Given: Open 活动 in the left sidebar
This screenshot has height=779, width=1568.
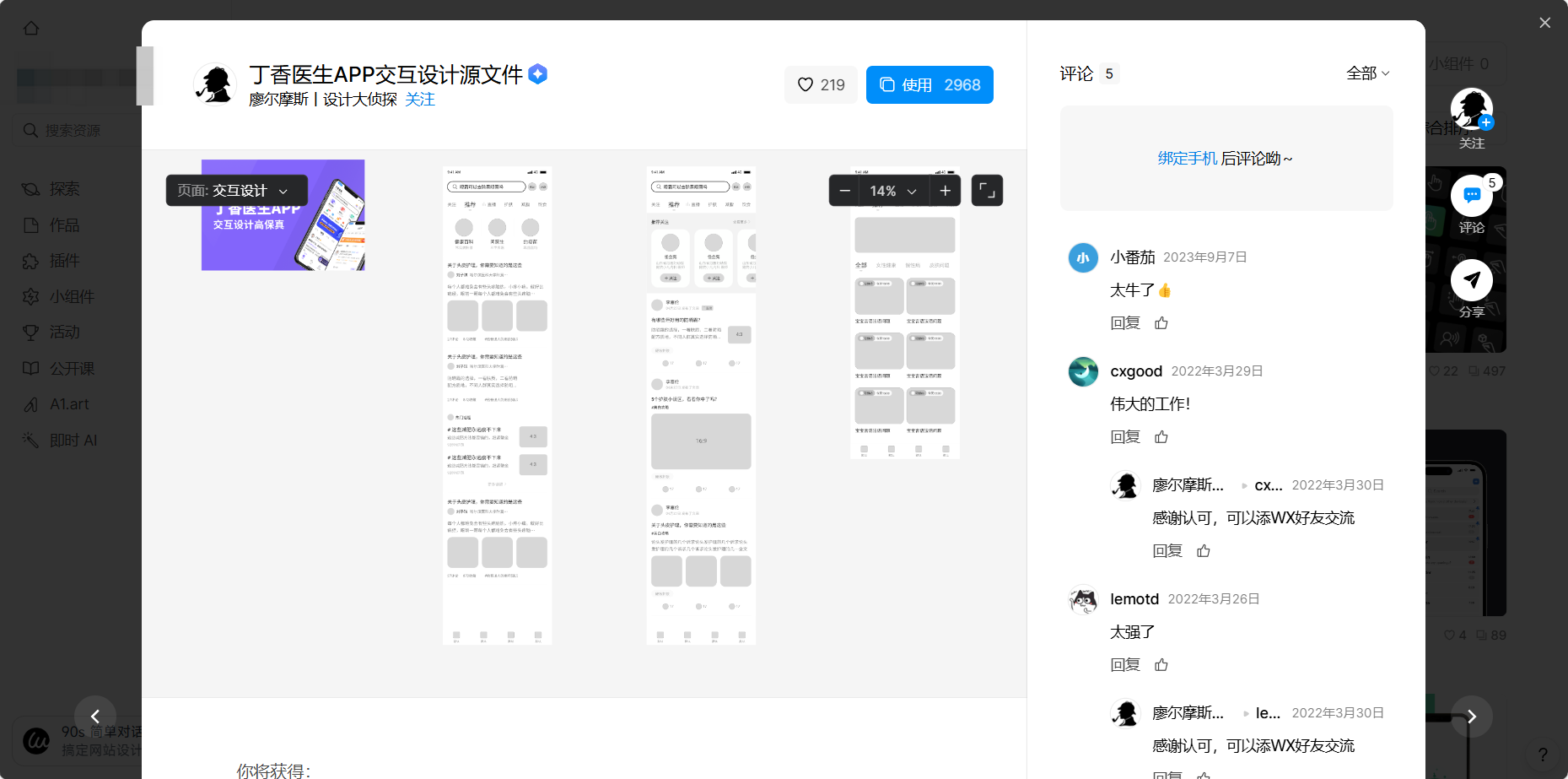Looking at the screenshot, I should point(64,333).
